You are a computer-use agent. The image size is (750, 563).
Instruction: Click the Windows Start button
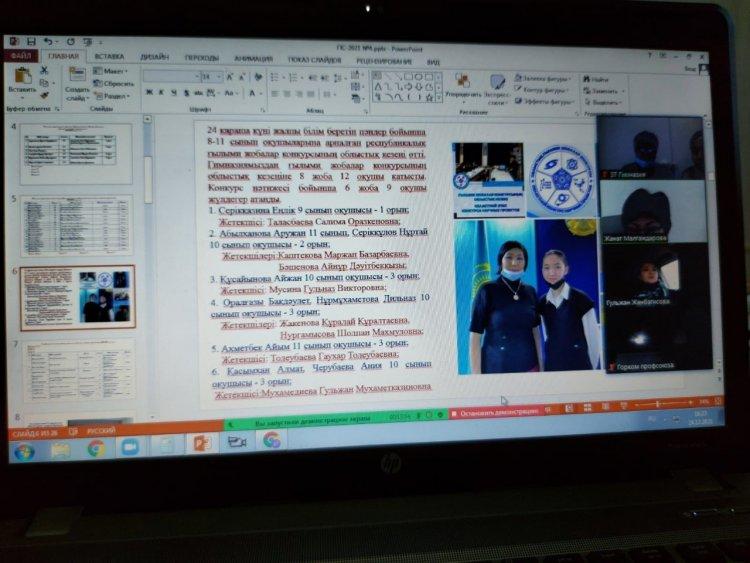[x=25, y=451]
